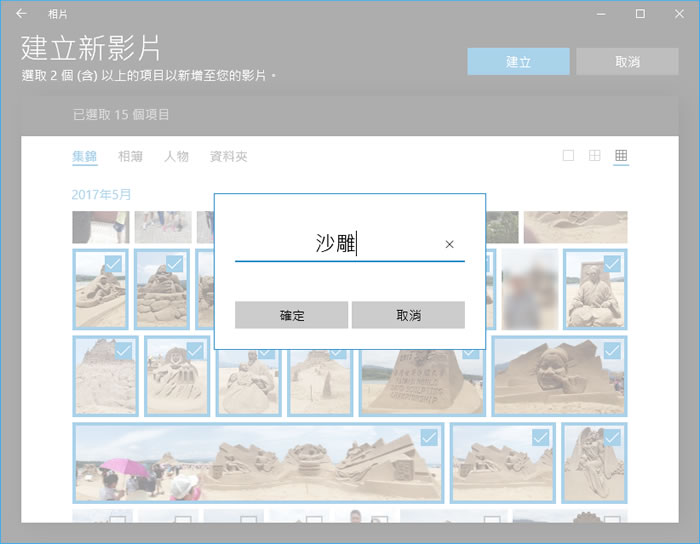
Task: Uncheck the second photo in the second row
Action: click(162, 289)
